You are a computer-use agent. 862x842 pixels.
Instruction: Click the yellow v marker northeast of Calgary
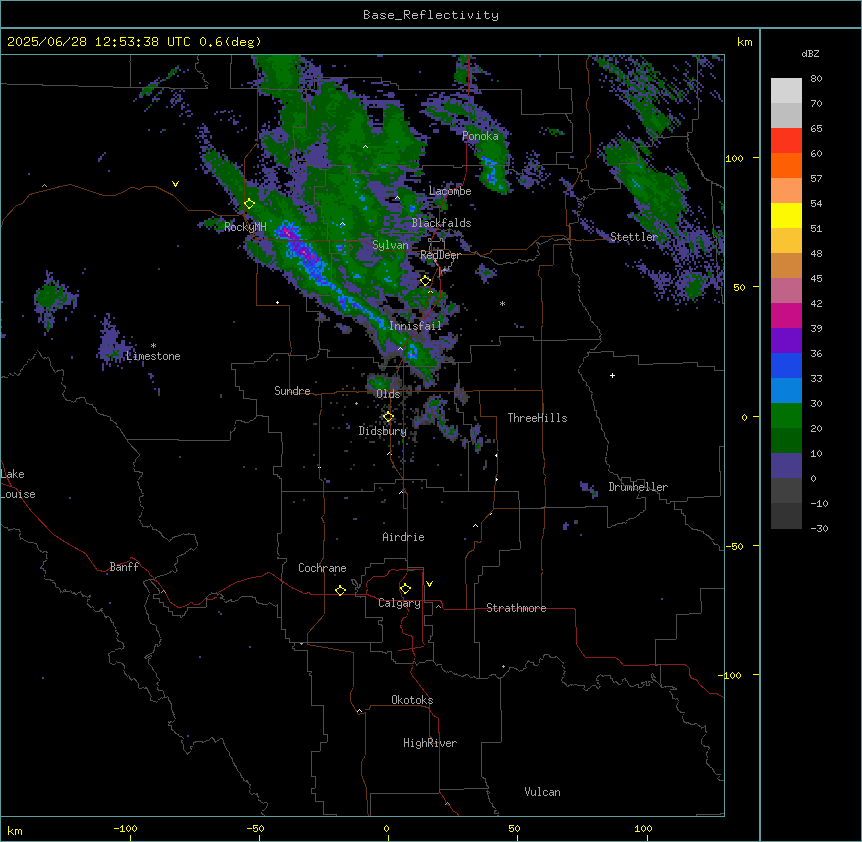(429, 584)
